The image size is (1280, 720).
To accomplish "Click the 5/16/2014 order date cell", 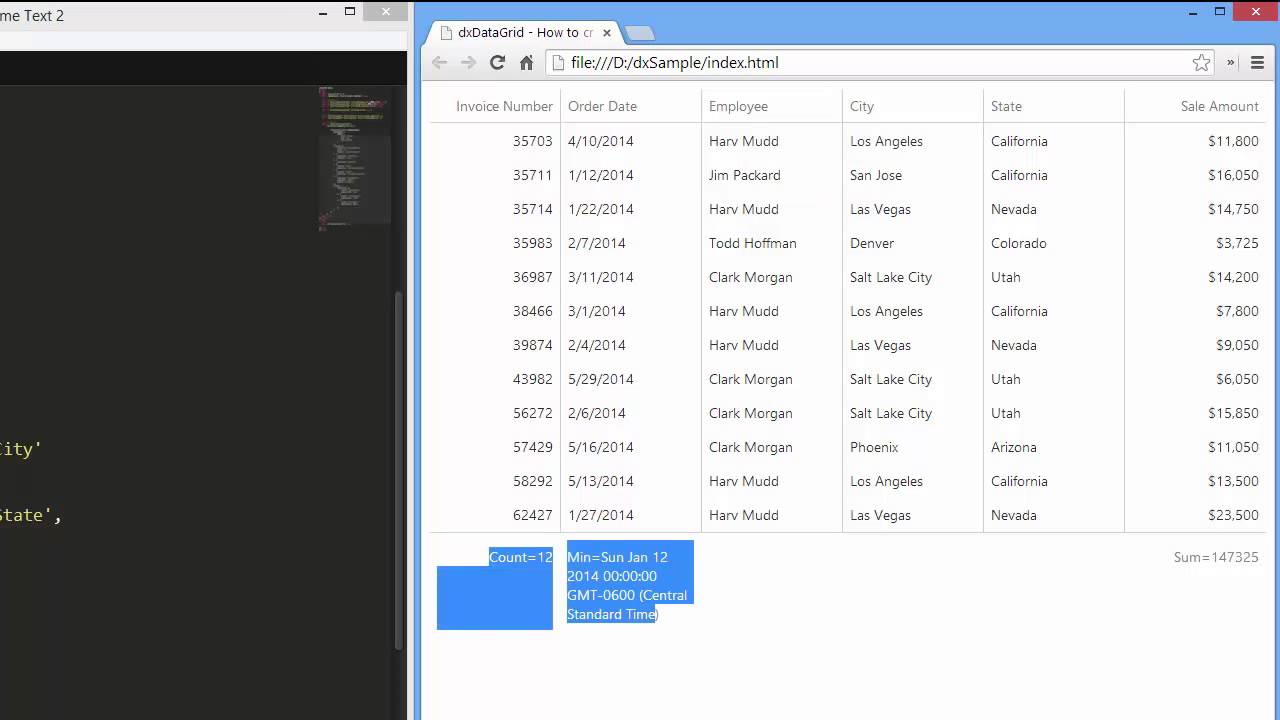I will pyautogui.click(x=600, y=447).
